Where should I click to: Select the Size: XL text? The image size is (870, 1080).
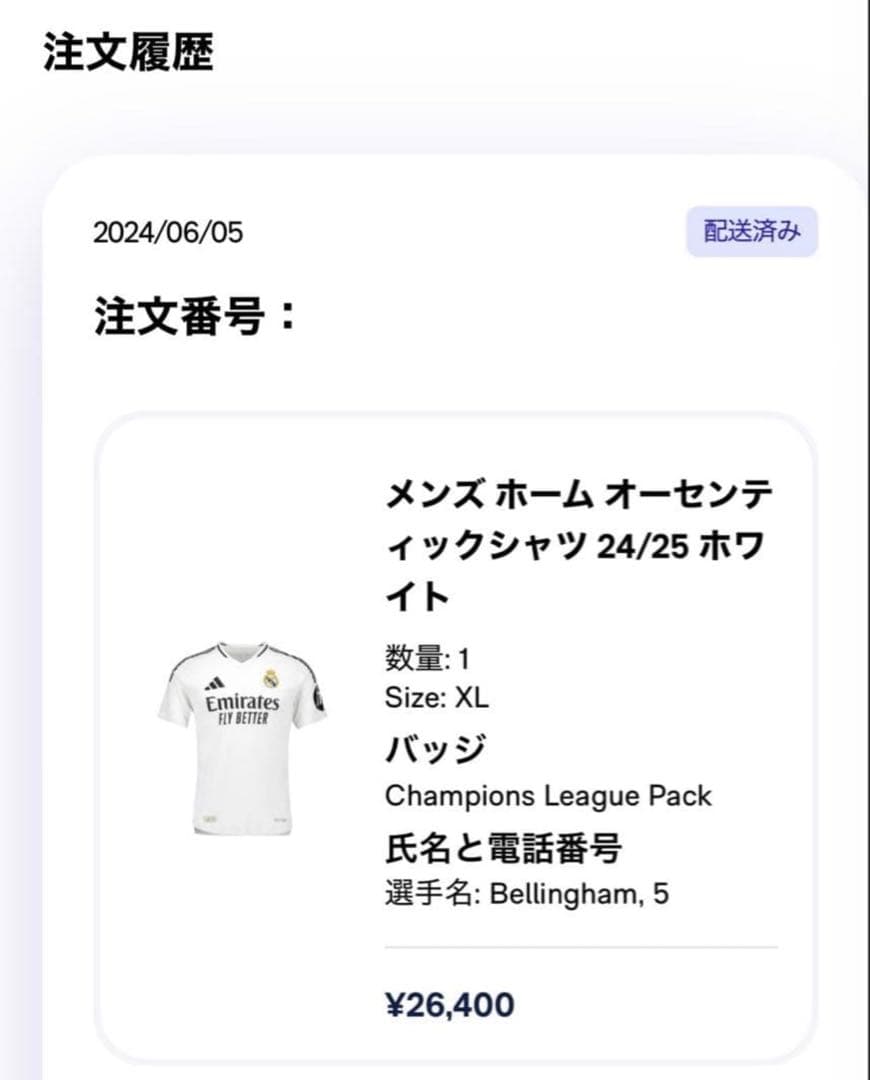pos(437,698)
